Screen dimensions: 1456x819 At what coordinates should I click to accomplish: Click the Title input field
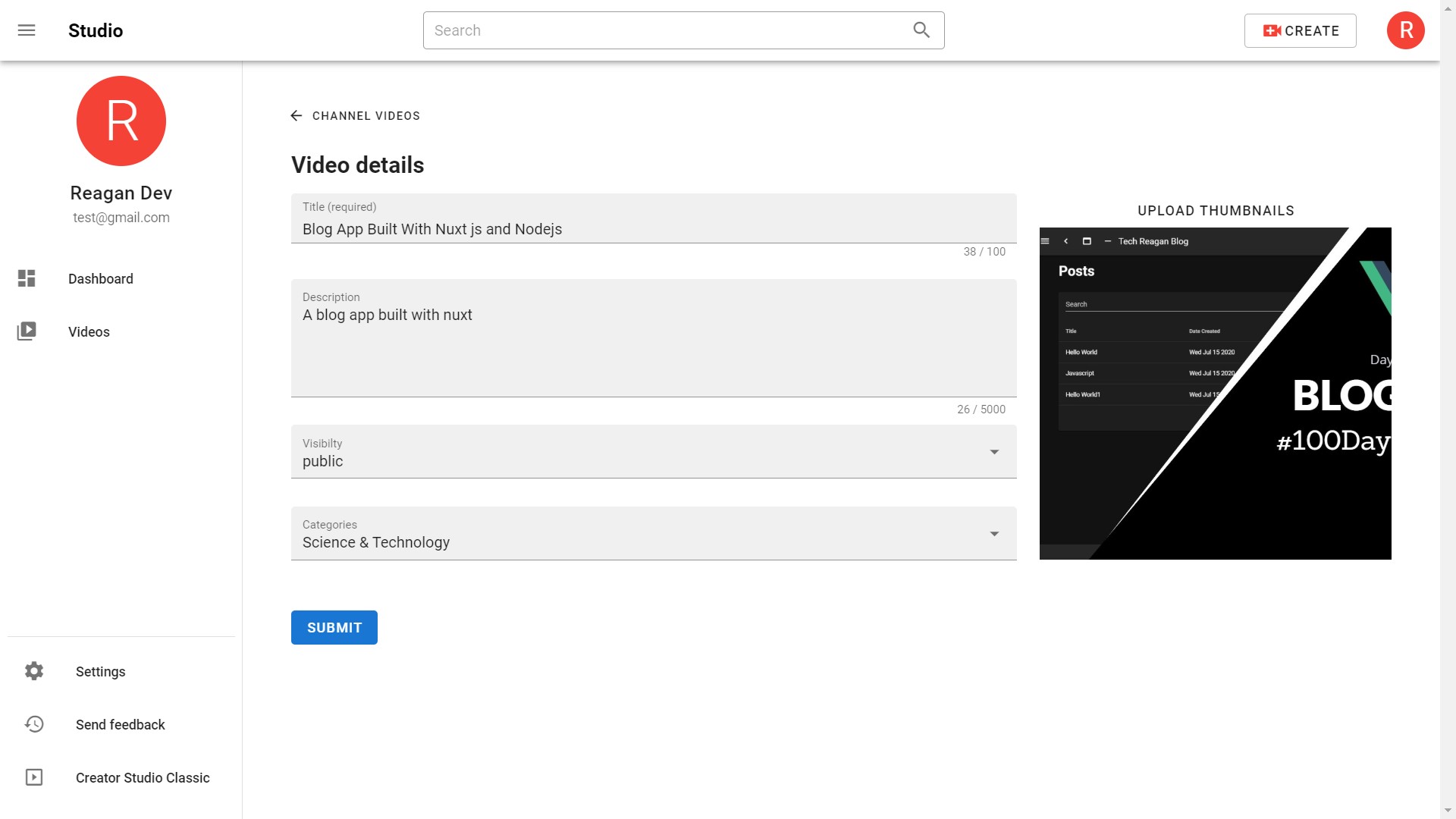652,229
